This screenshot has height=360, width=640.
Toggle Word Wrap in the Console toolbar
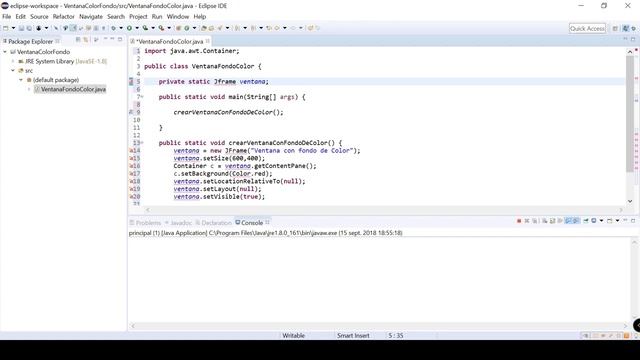pyautogui.click(x=560, y=221)
